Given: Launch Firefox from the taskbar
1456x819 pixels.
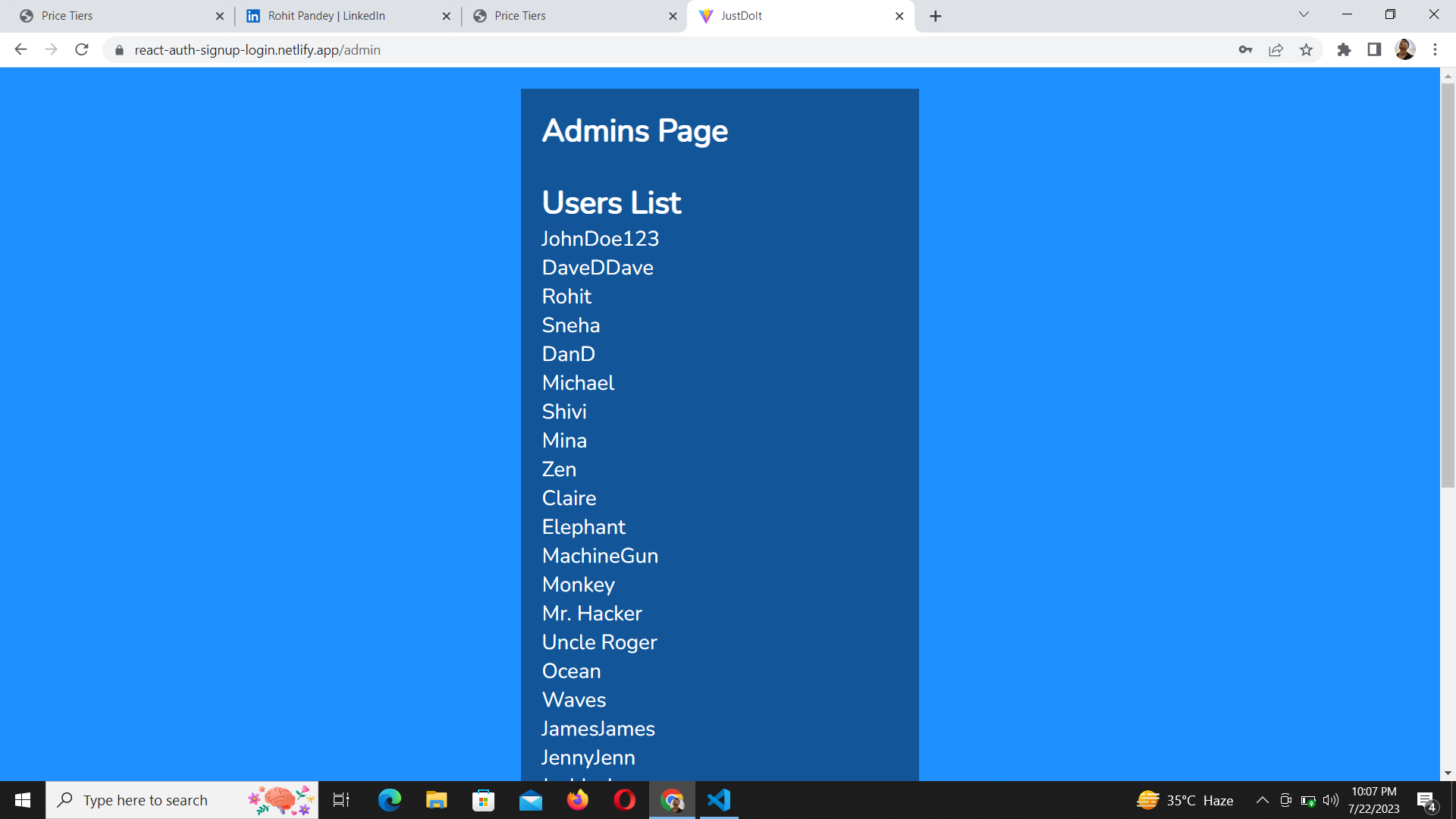Looking at the screenshot, I should (577, 800).
